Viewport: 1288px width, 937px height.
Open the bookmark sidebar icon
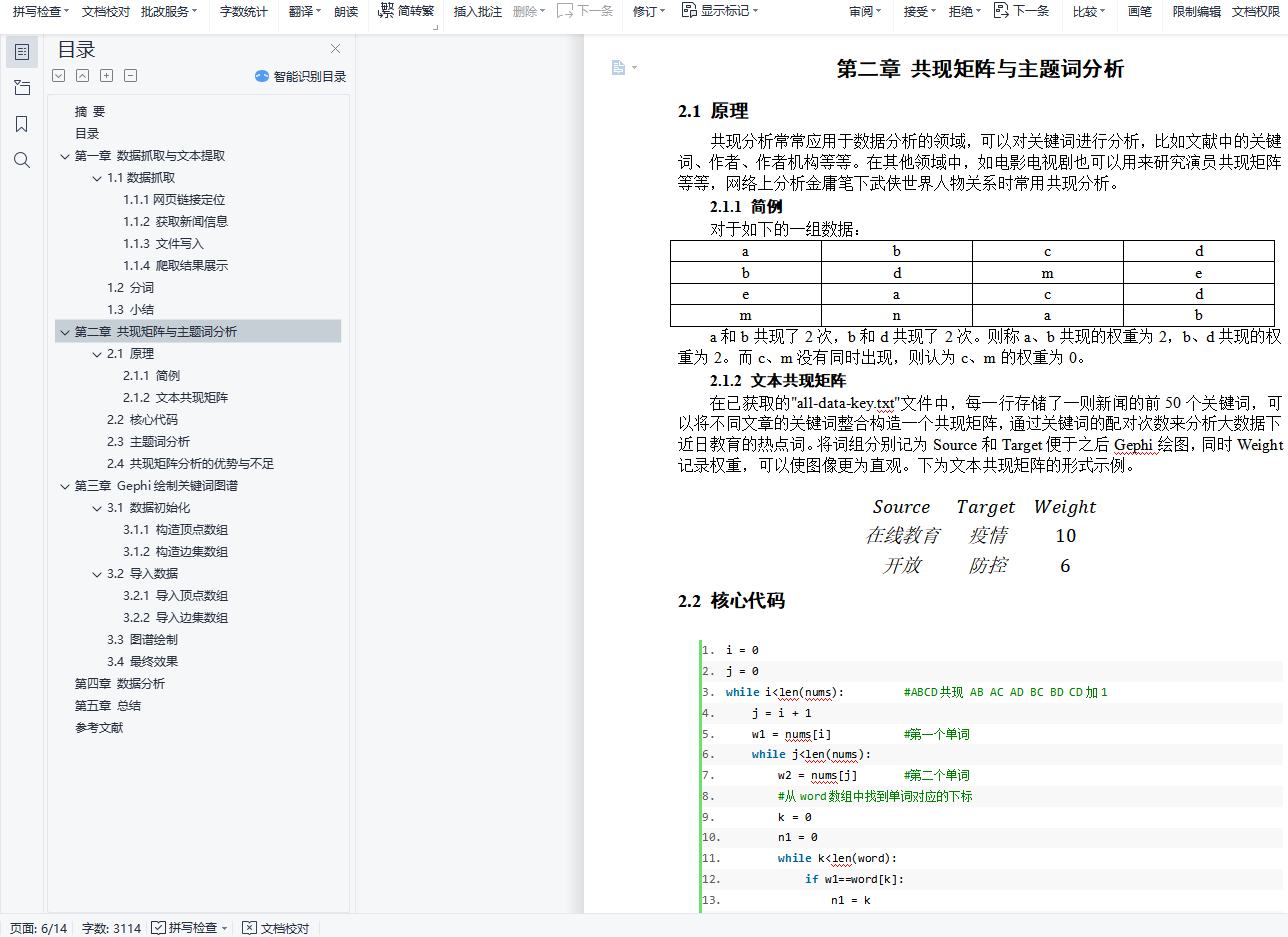click(x=22, y=124)
